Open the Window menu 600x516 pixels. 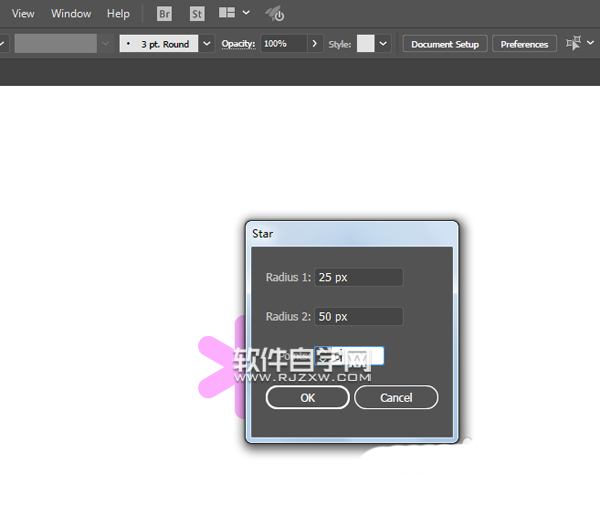click(71, 14)
